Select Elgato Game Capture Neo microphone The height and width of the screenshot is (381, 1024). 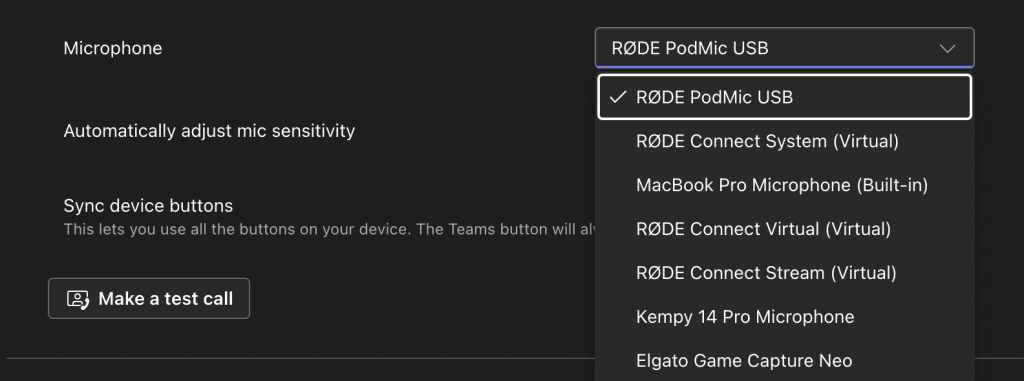(784, 360)
